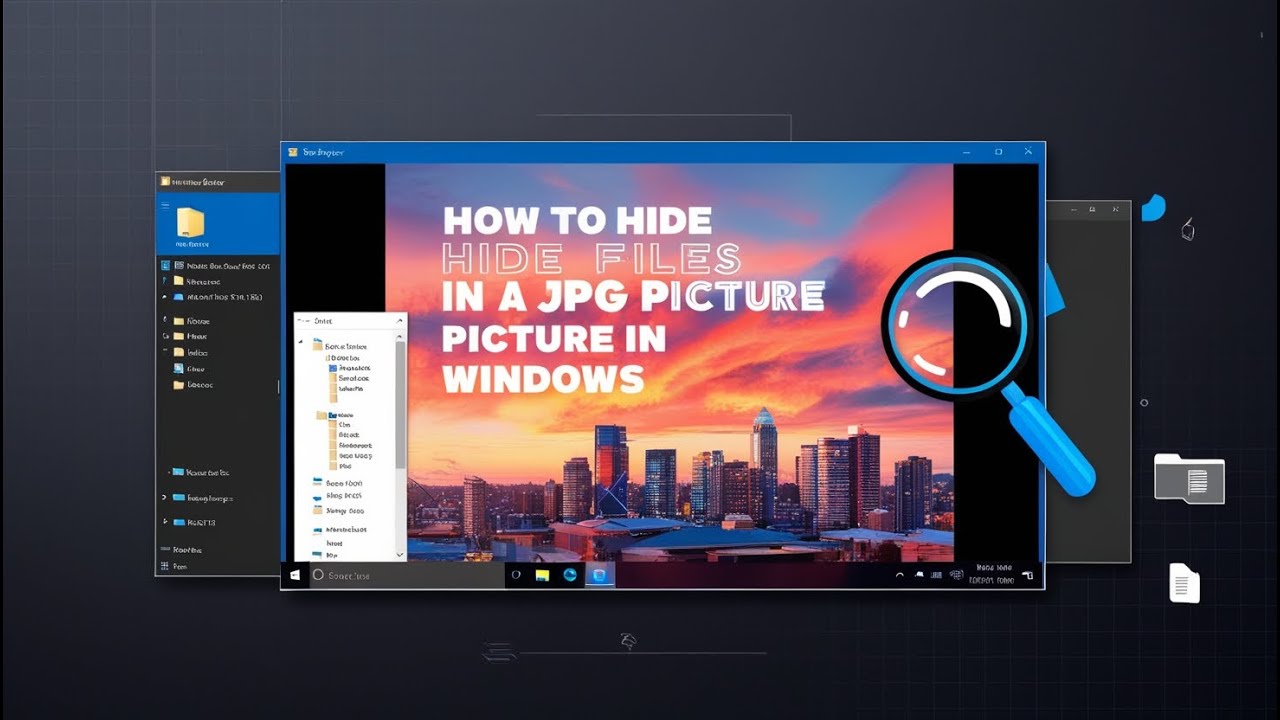Select the large yellow folder in dark window
1280x720 pixels.
tap(190, 222)
